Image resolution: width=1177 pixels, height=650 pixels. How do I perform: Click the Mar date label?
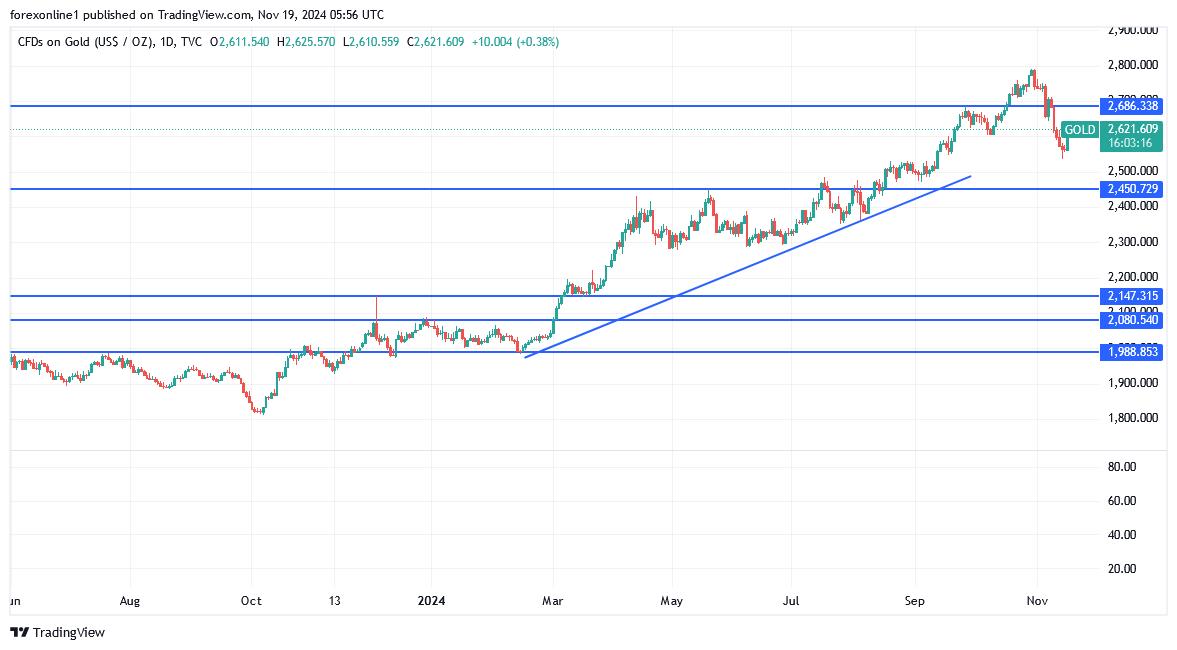click(552, 600)
